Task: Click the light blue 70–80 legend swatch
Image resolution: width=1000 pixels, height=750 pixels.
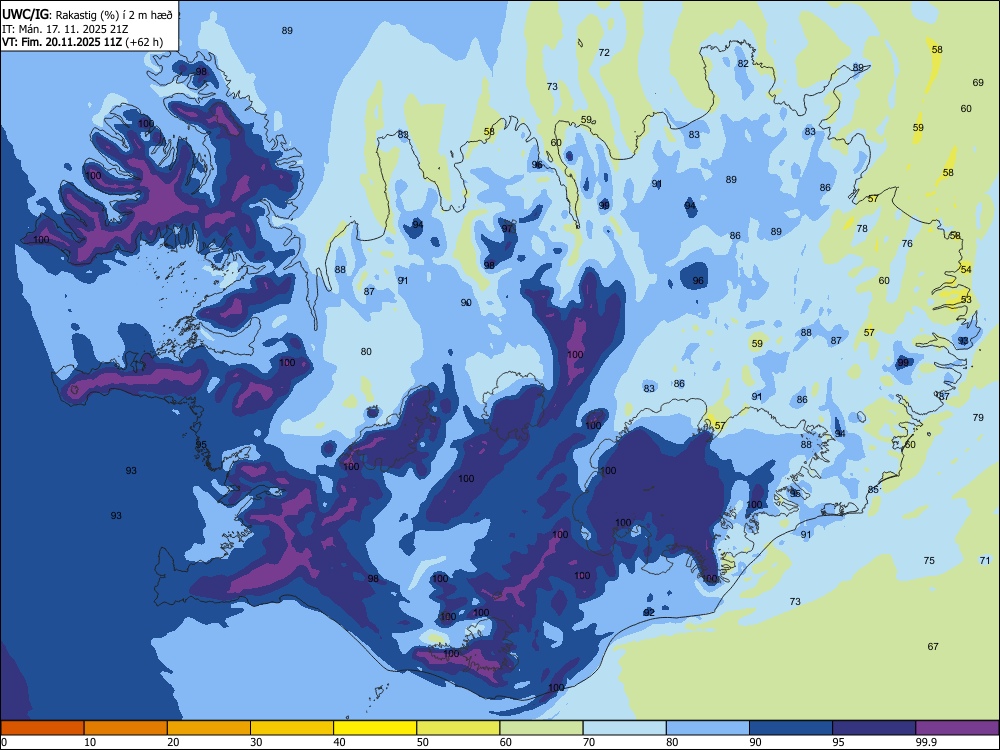Action: click(x=624, y=728)
